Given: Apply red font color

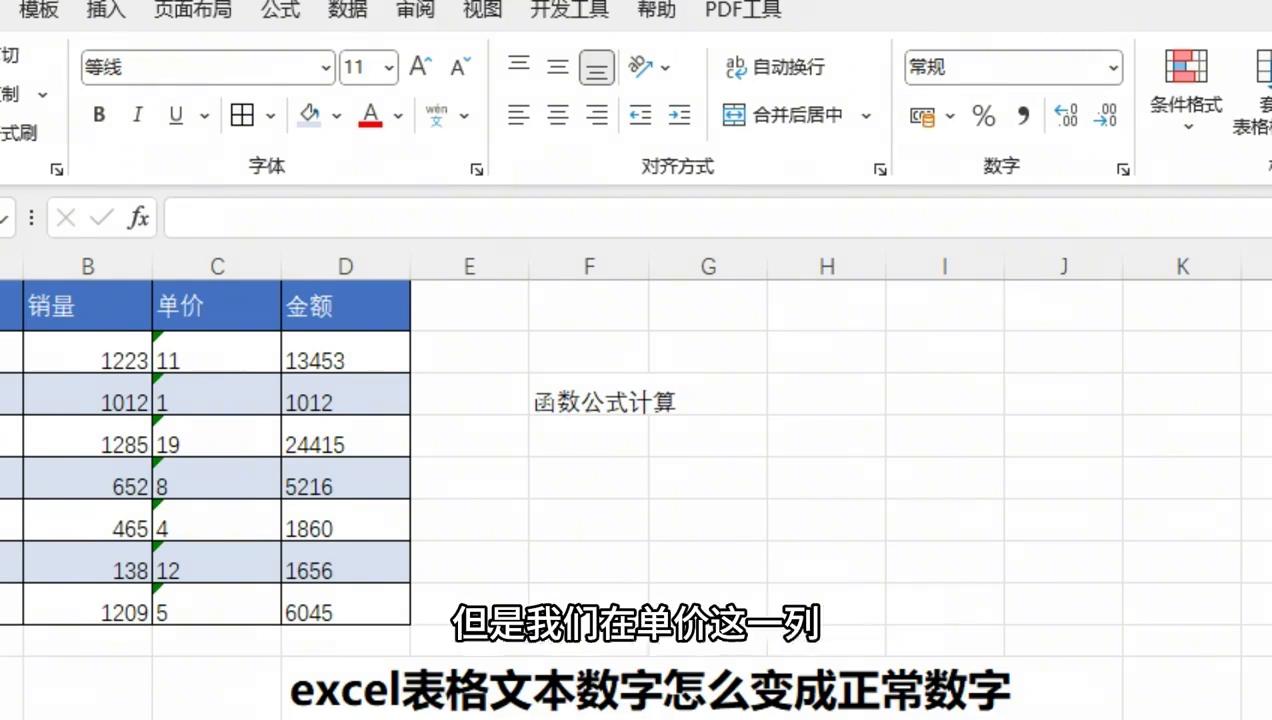Looking at the screenshot, I should click(371, 115).
